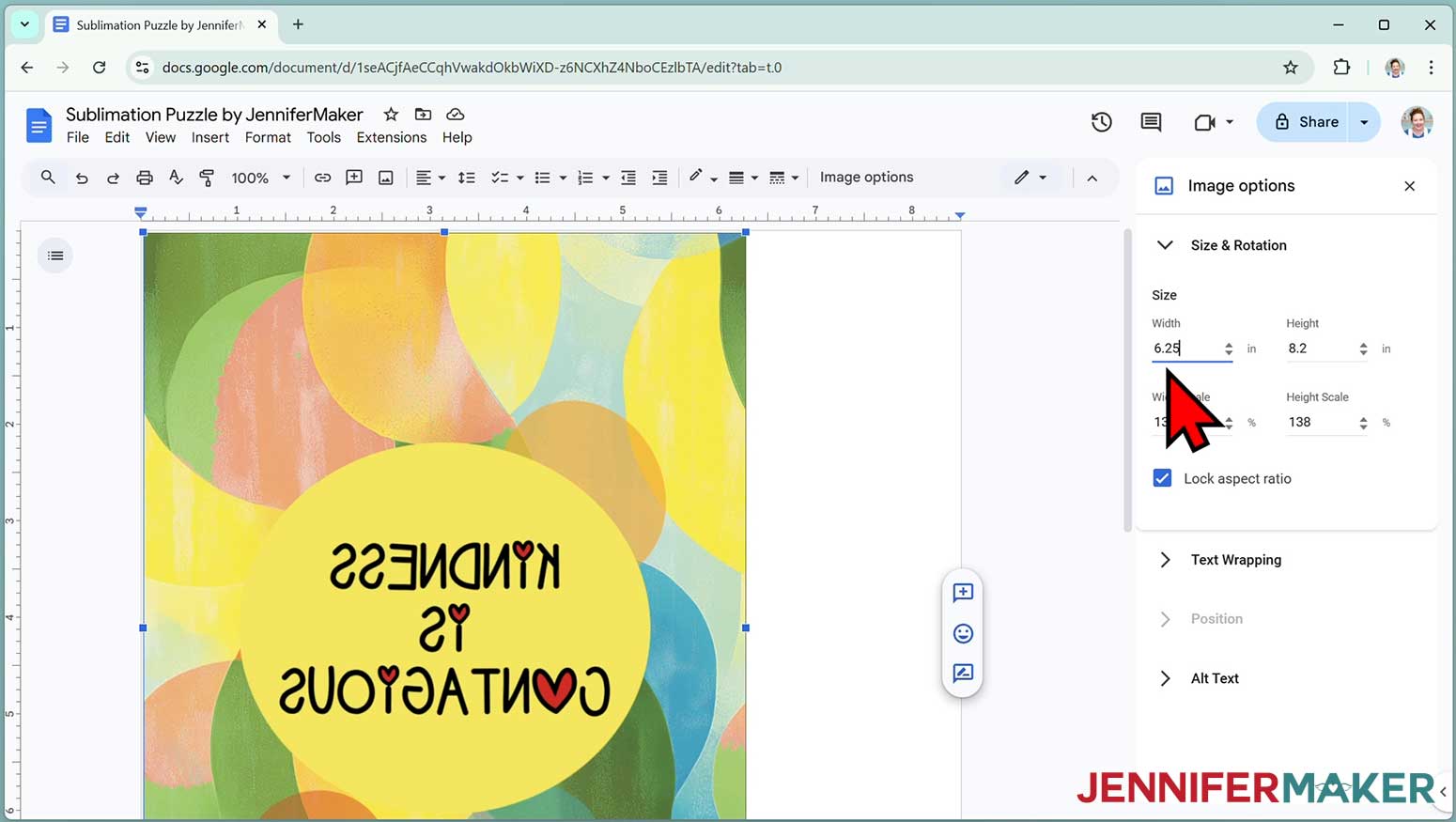The image size is (1456, 822).
Task: Run spelling and grammar check
Action: point(176,178)
